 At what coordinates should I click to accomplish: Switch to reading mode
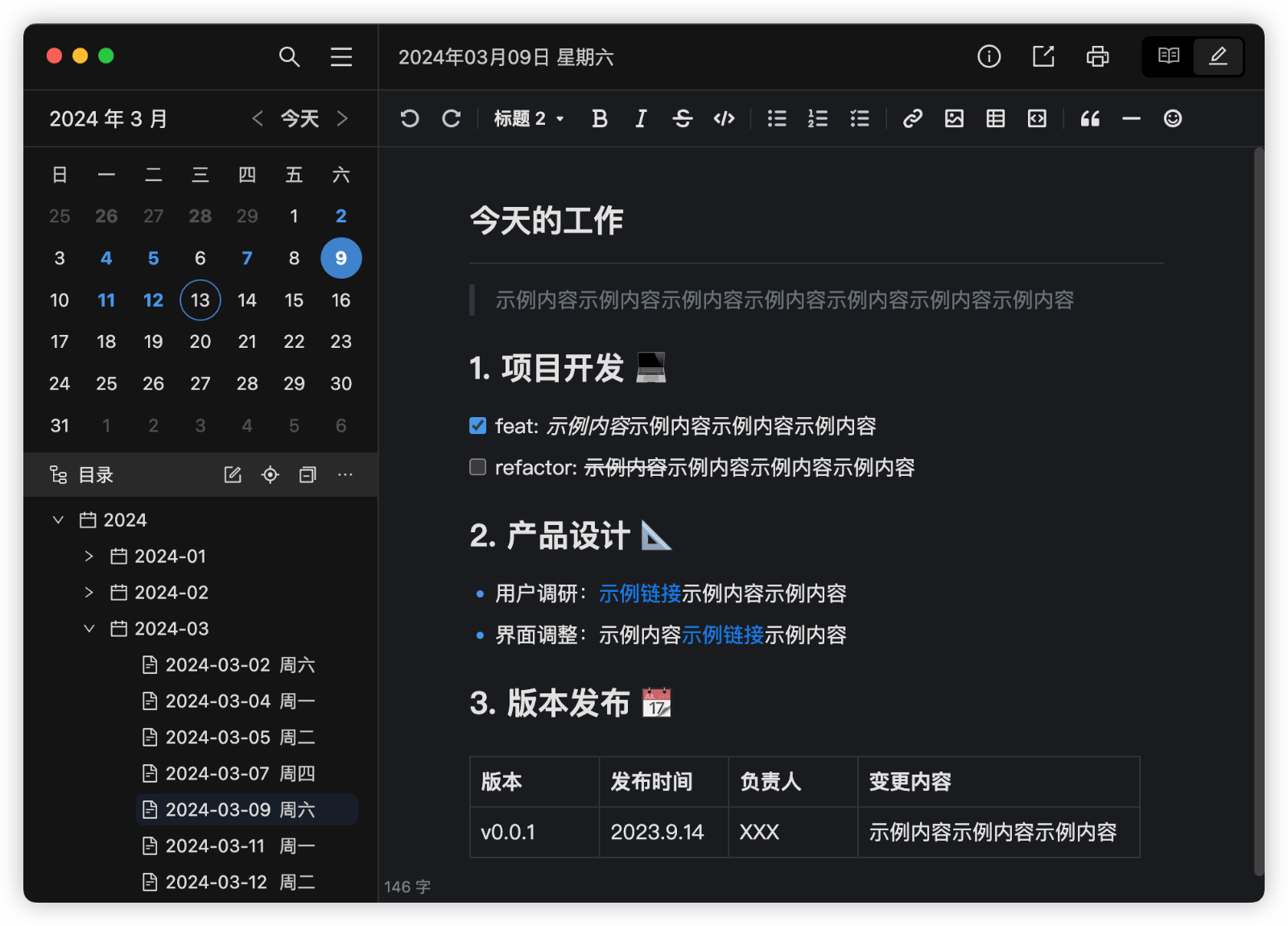tap(1168, 56)
